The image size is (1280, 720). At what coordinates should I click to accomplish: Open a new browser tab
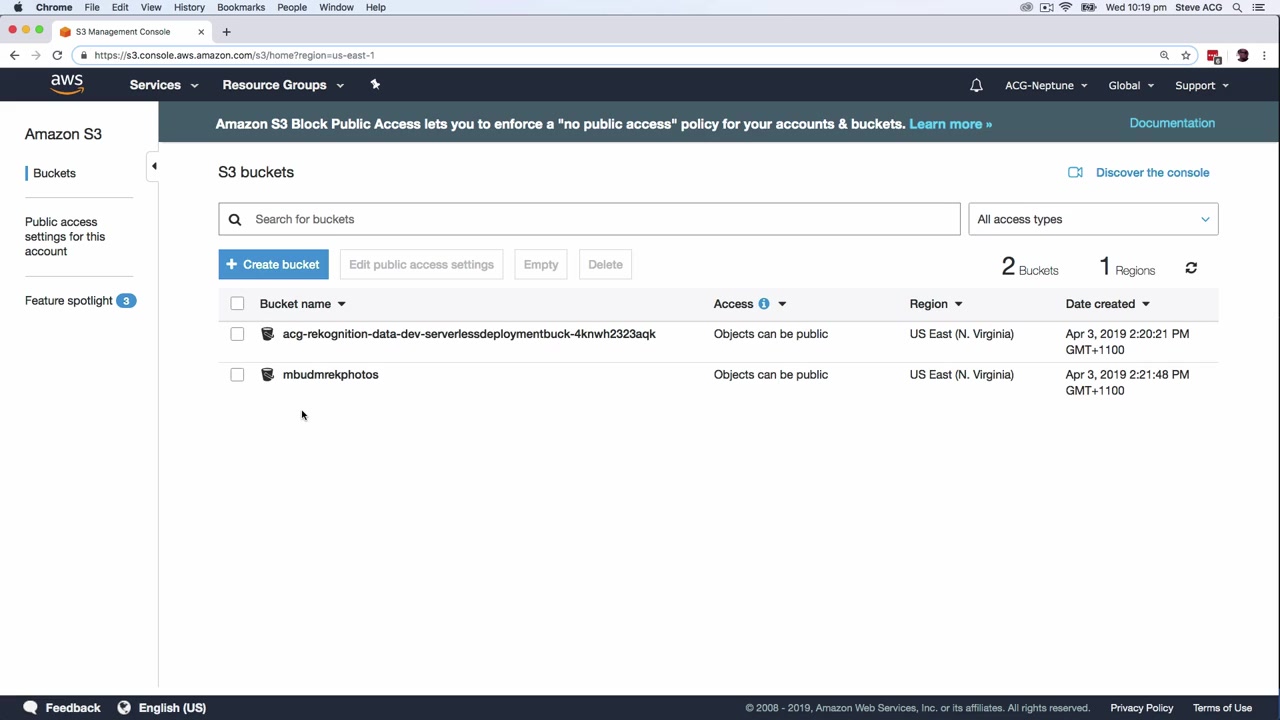click(226, 32)
